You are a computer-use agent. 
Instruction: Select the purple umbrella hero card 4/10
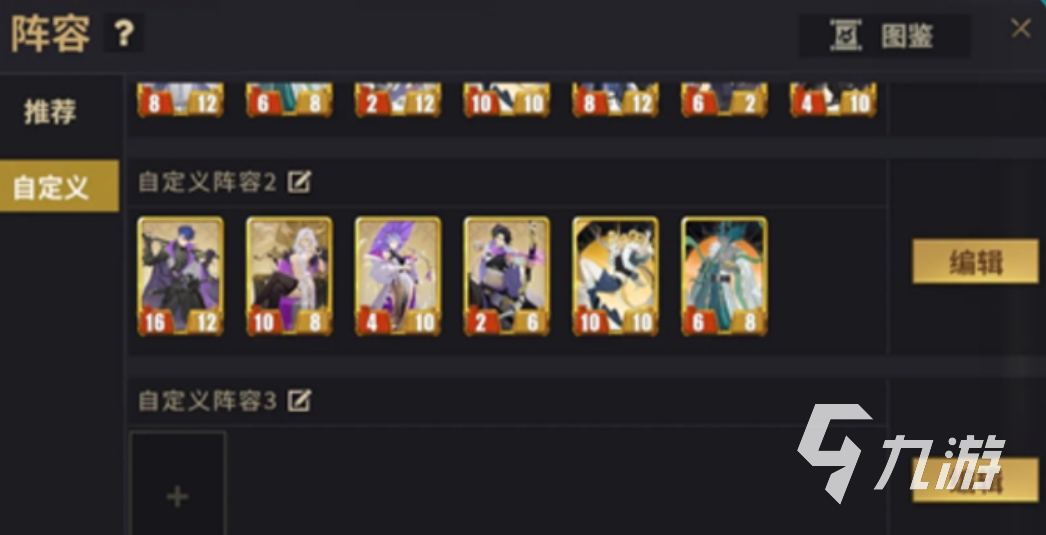point(398,276)
